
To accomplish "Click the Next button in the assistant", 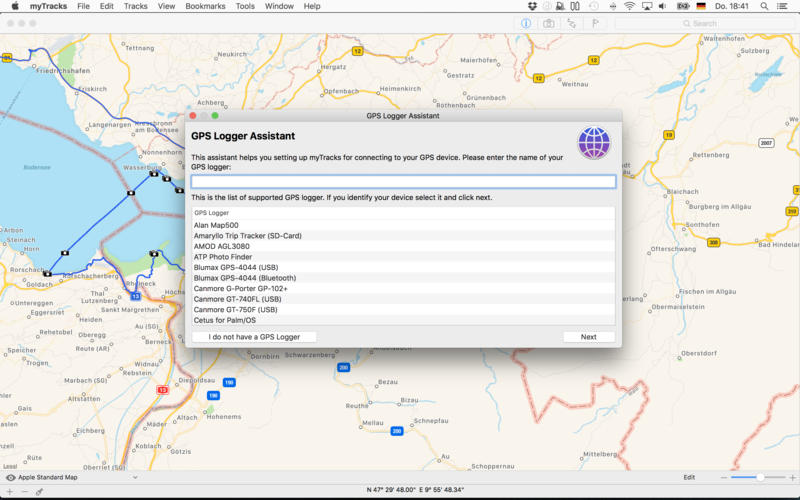I will [589, 337].
